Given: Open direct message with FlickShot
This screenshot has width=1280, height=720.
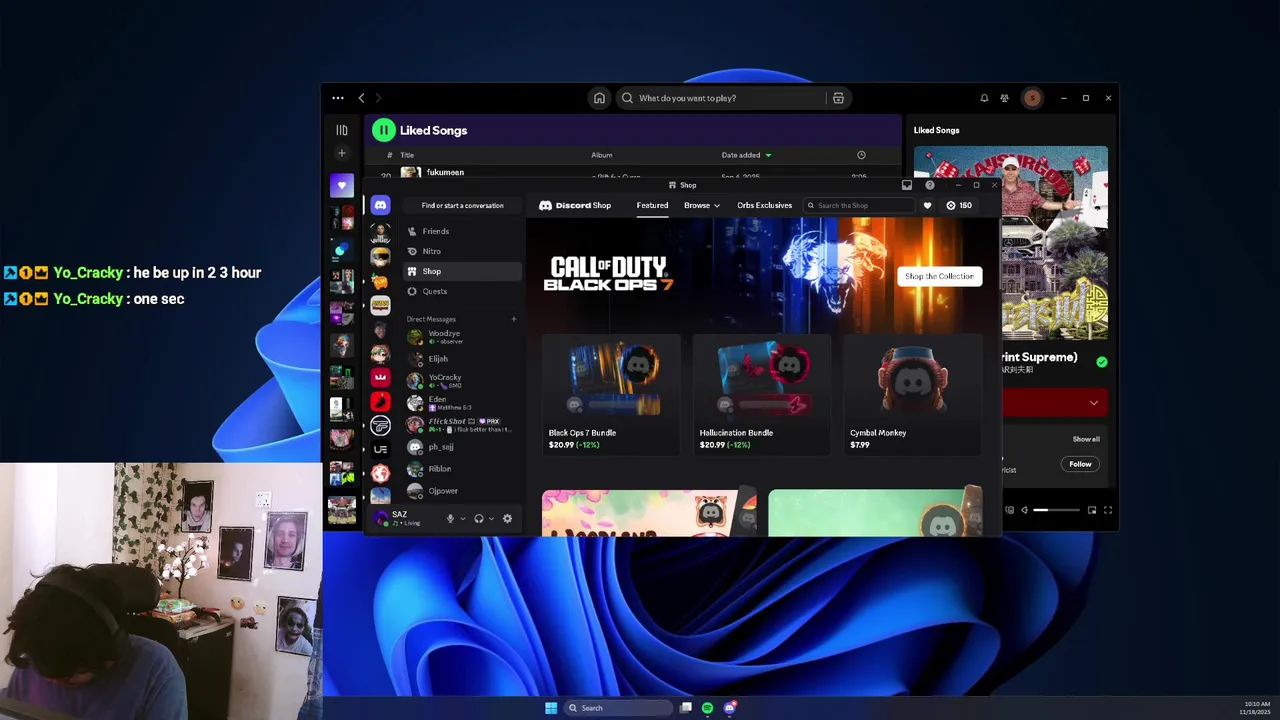Looking at the screenshot, I should [463, 424].
